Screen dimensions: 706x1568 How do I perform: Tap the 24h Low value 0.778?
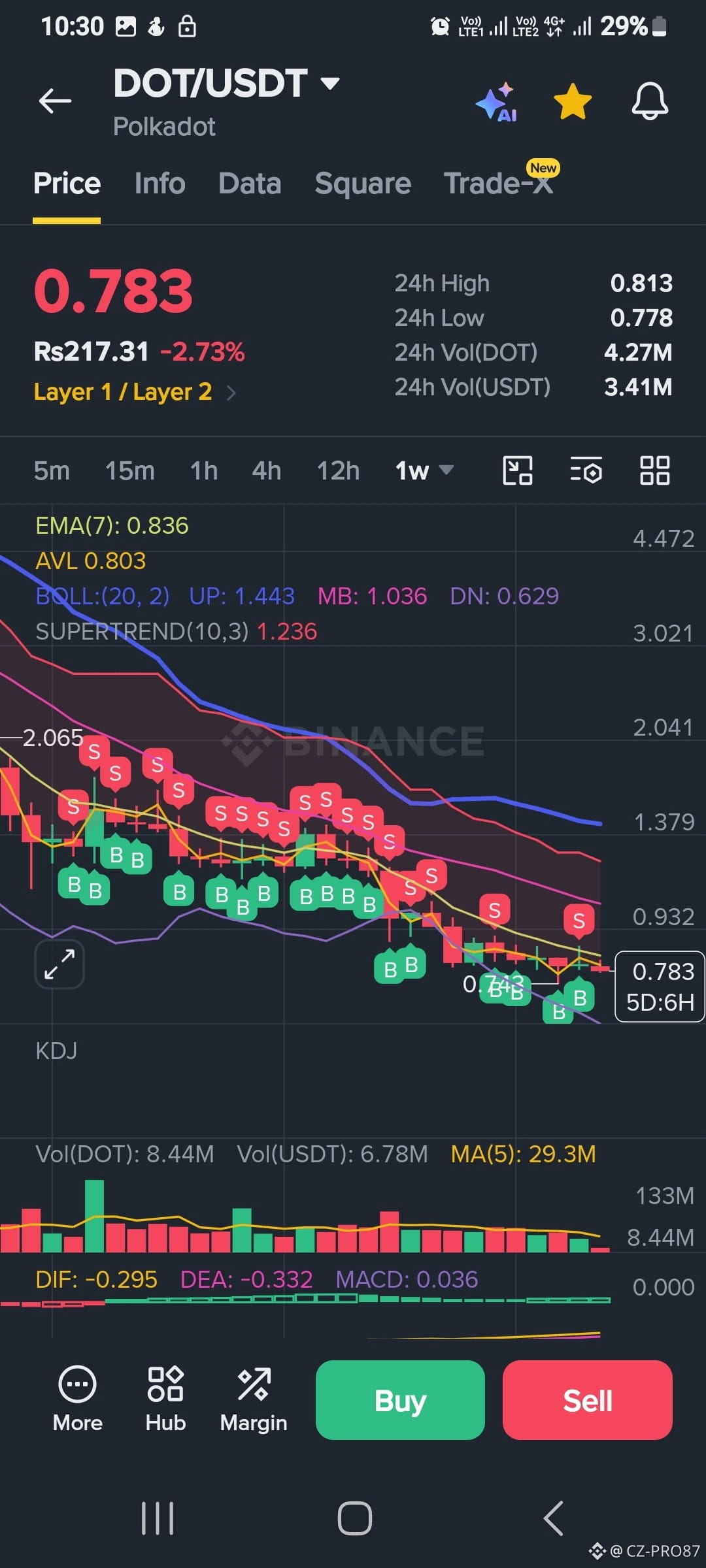[641, 318]
